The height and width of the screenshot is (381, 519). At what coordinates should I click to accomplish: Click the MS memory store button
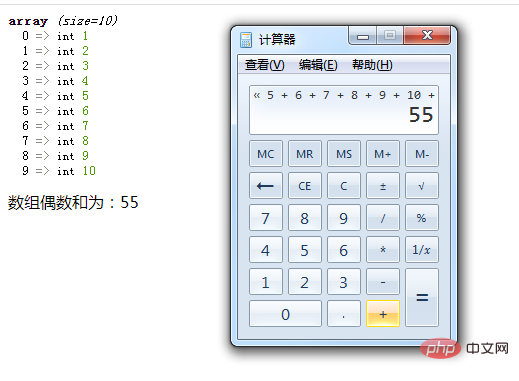click(344, 154)
